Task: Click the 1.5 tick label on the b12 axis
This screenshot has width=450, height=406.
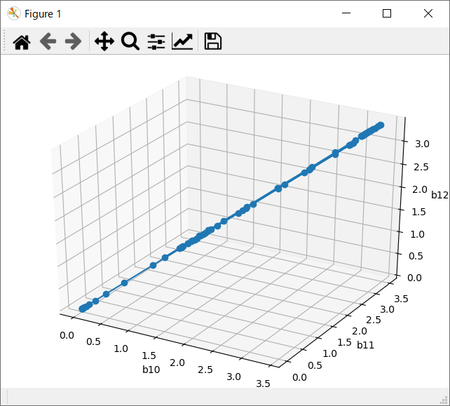Action: click(419, 212)
